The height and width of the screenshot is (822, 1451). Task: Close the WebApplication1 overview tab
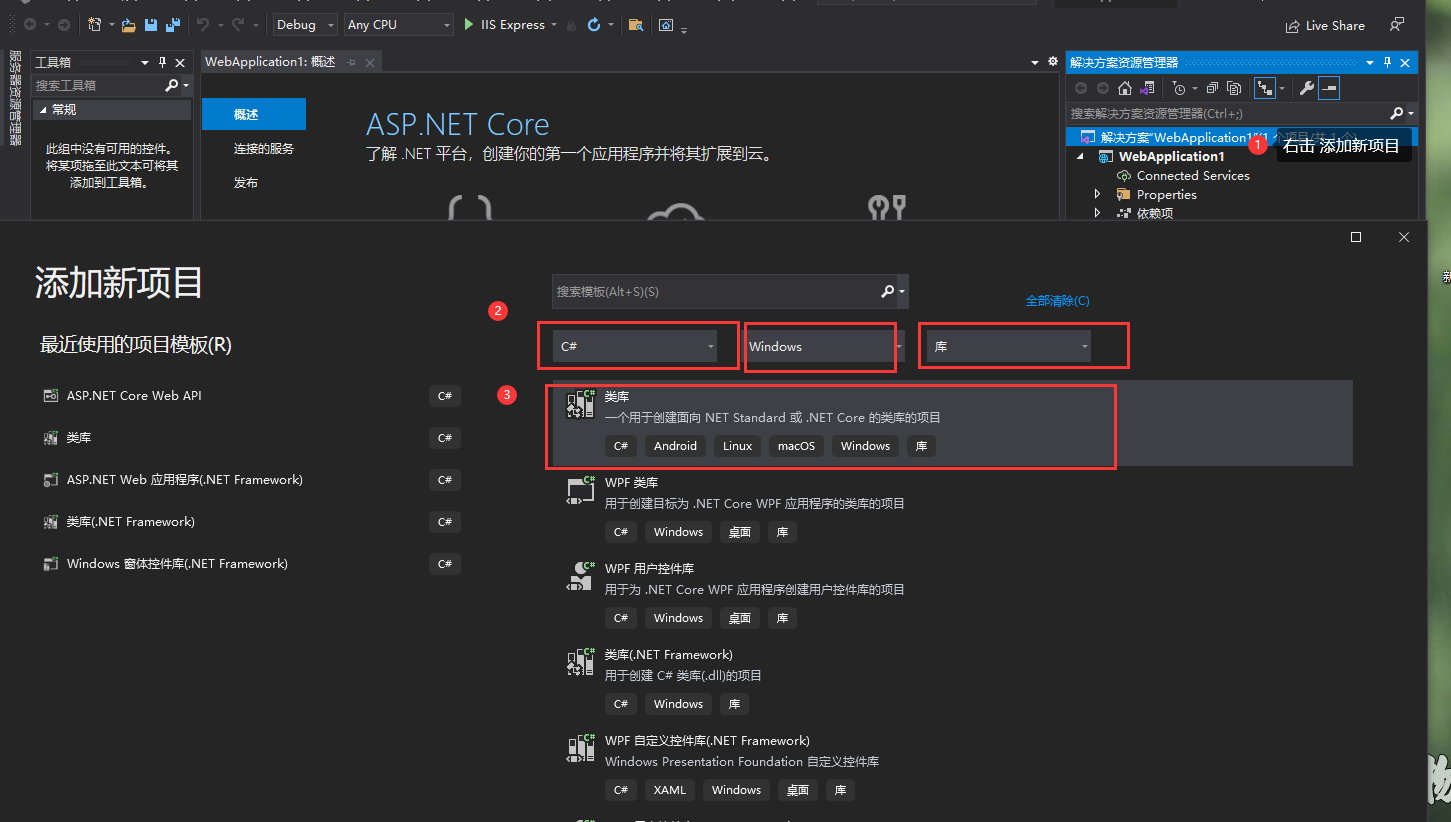tap(370, 62)
